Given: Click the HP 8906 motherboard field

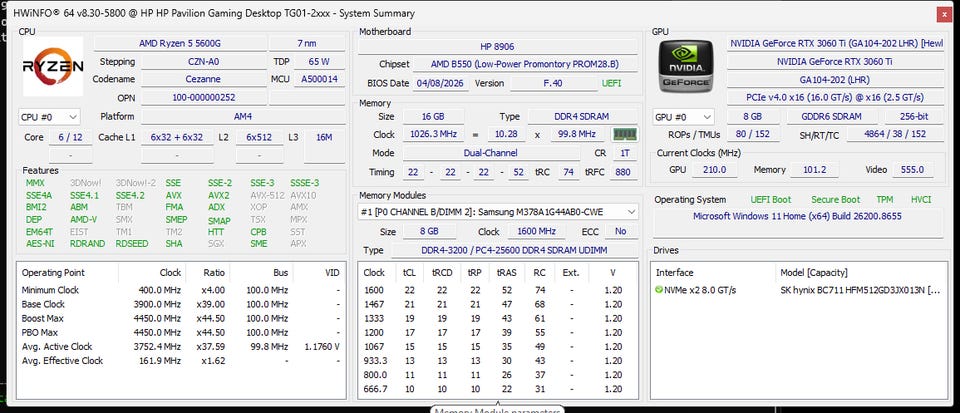Looking at the screenshot, I should [497, 47].
